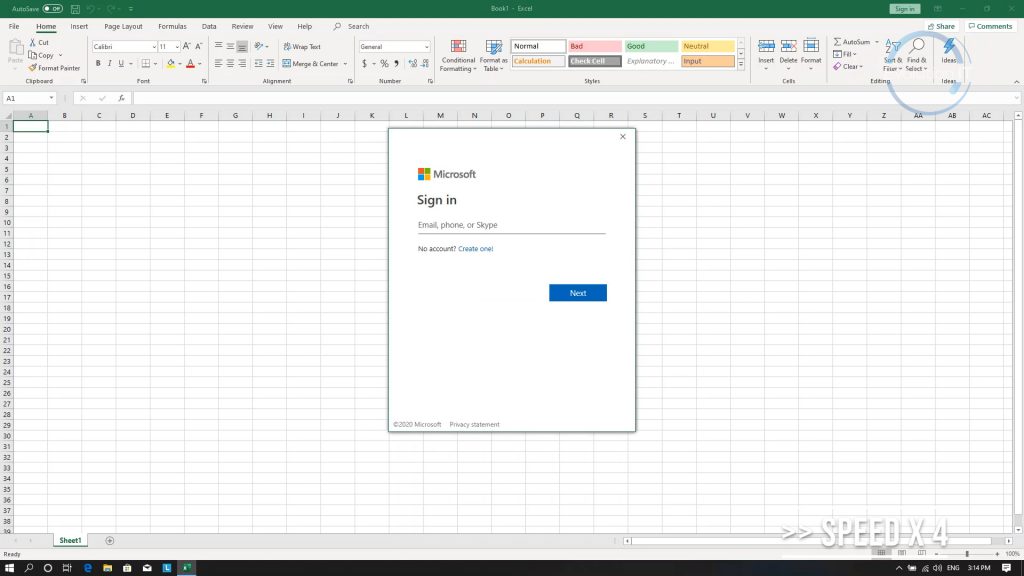Image resolution: width=1024 pixels, height=576 pixels.
Task: Decrease font size with the smaller A icon
Action: (x=199, y=46)
